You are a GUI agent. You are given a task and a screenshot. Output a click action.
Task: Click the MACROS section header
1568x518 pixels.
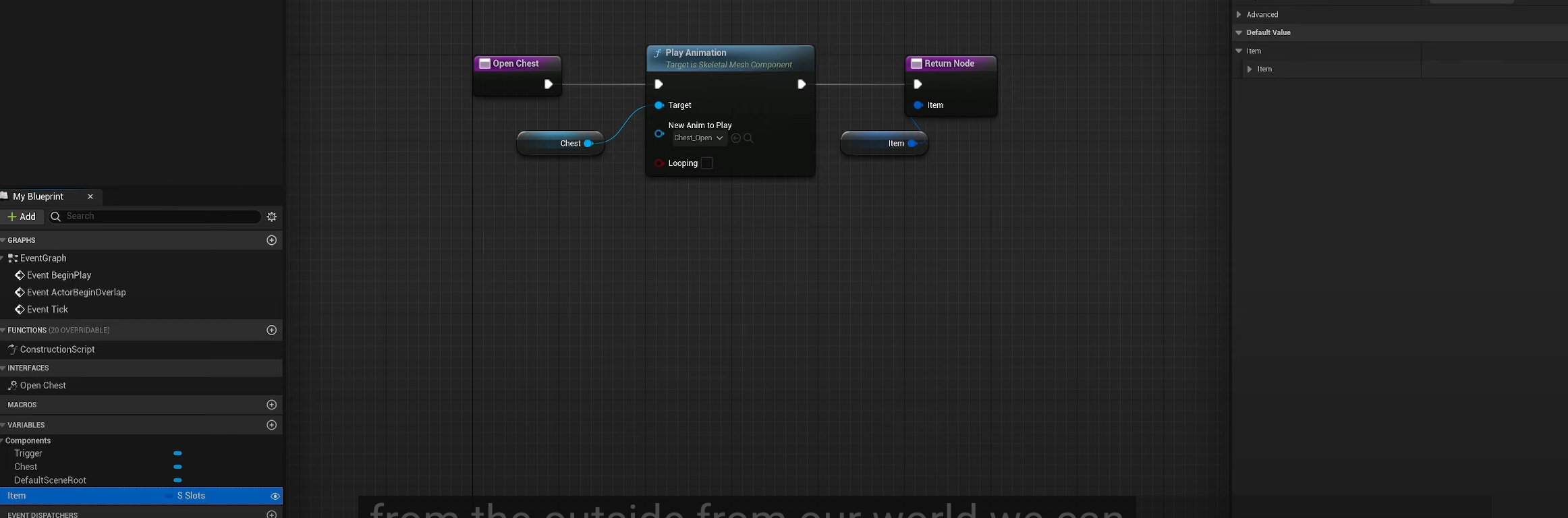[x=141, y=405]
